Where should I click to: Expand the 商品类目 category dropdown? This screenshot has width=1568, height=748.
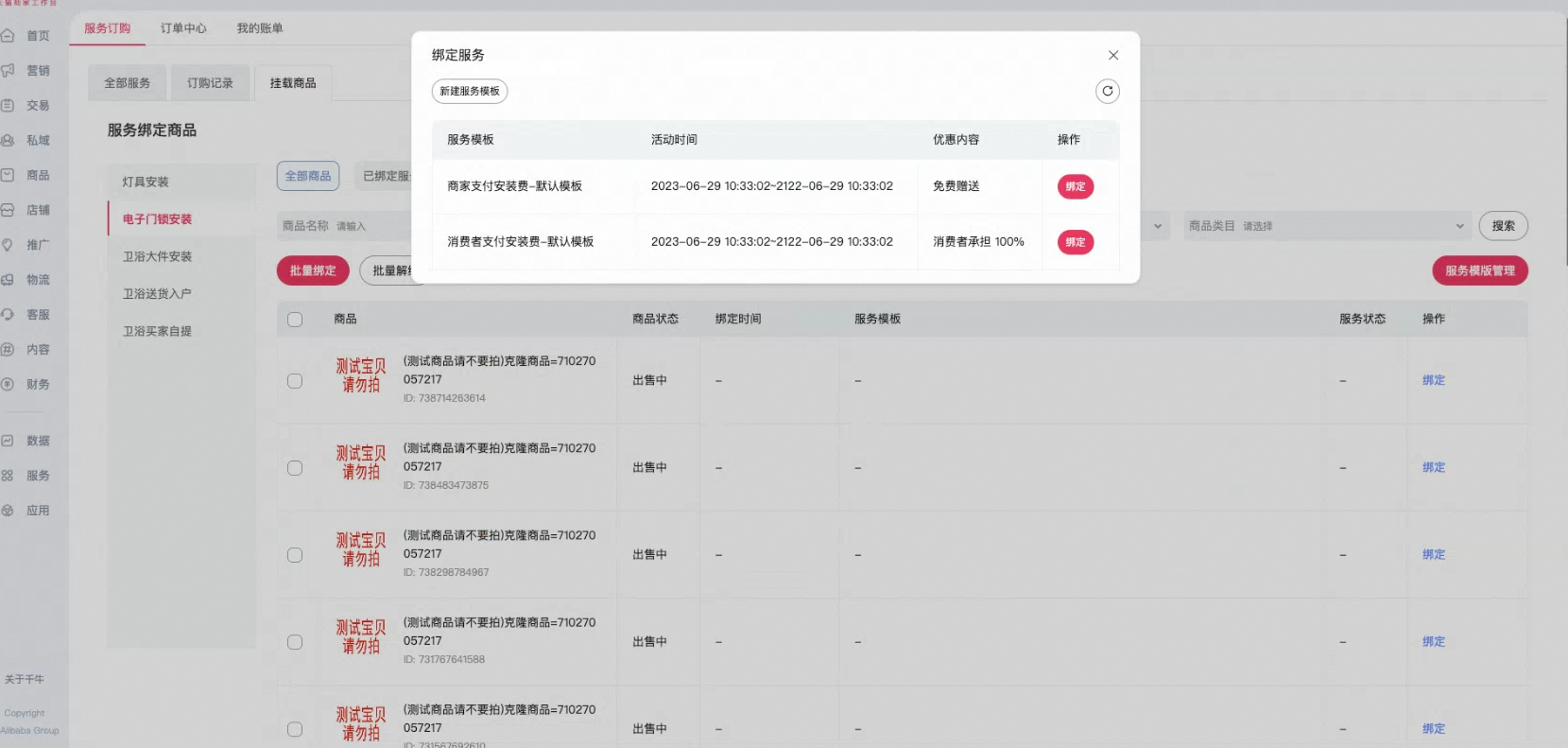(x=1328, y=226)
